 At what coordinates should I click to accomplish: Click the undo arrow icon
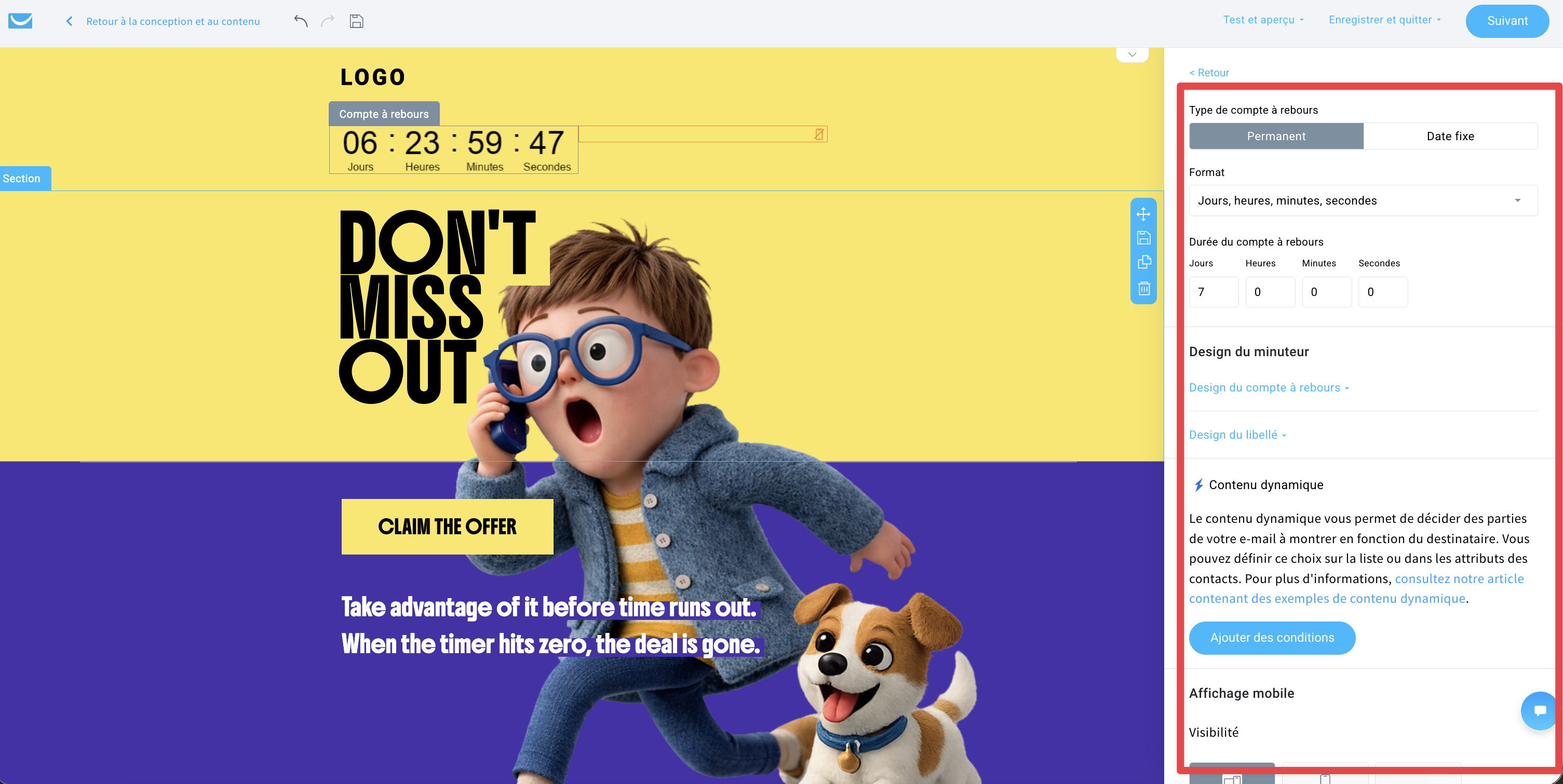pyautogui.click(x=301, y=21)
